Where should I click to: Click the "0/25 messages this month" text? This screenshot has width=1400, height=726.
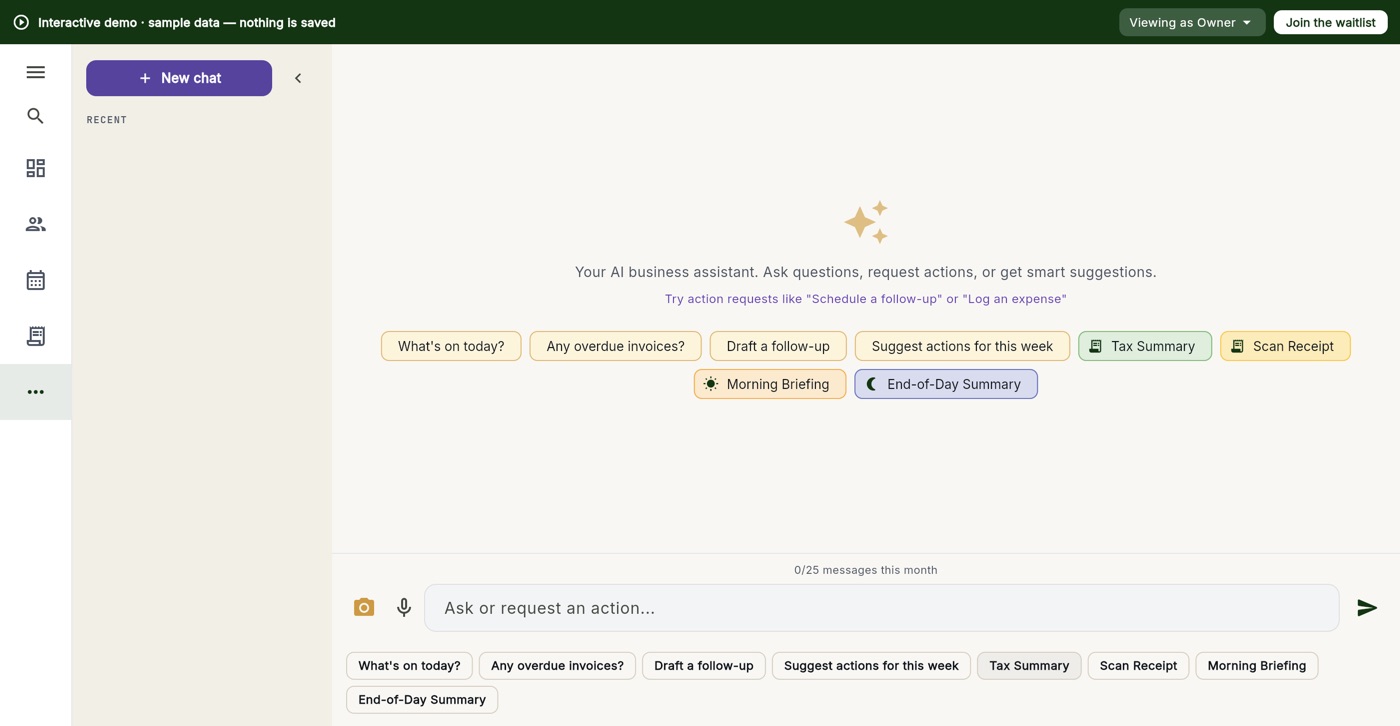tap(866, 570)
